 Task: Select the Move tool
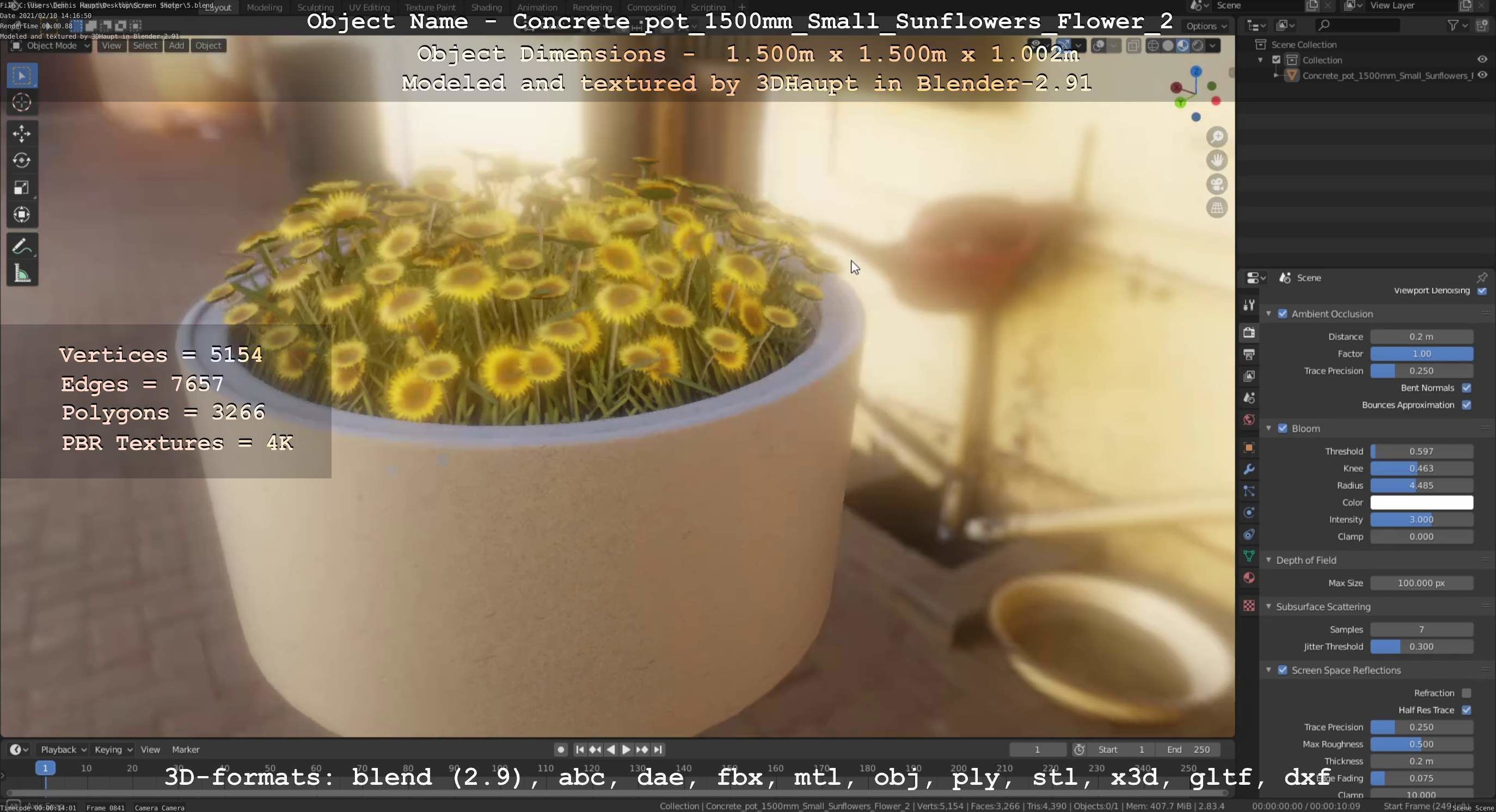click(x=22, y=133)
